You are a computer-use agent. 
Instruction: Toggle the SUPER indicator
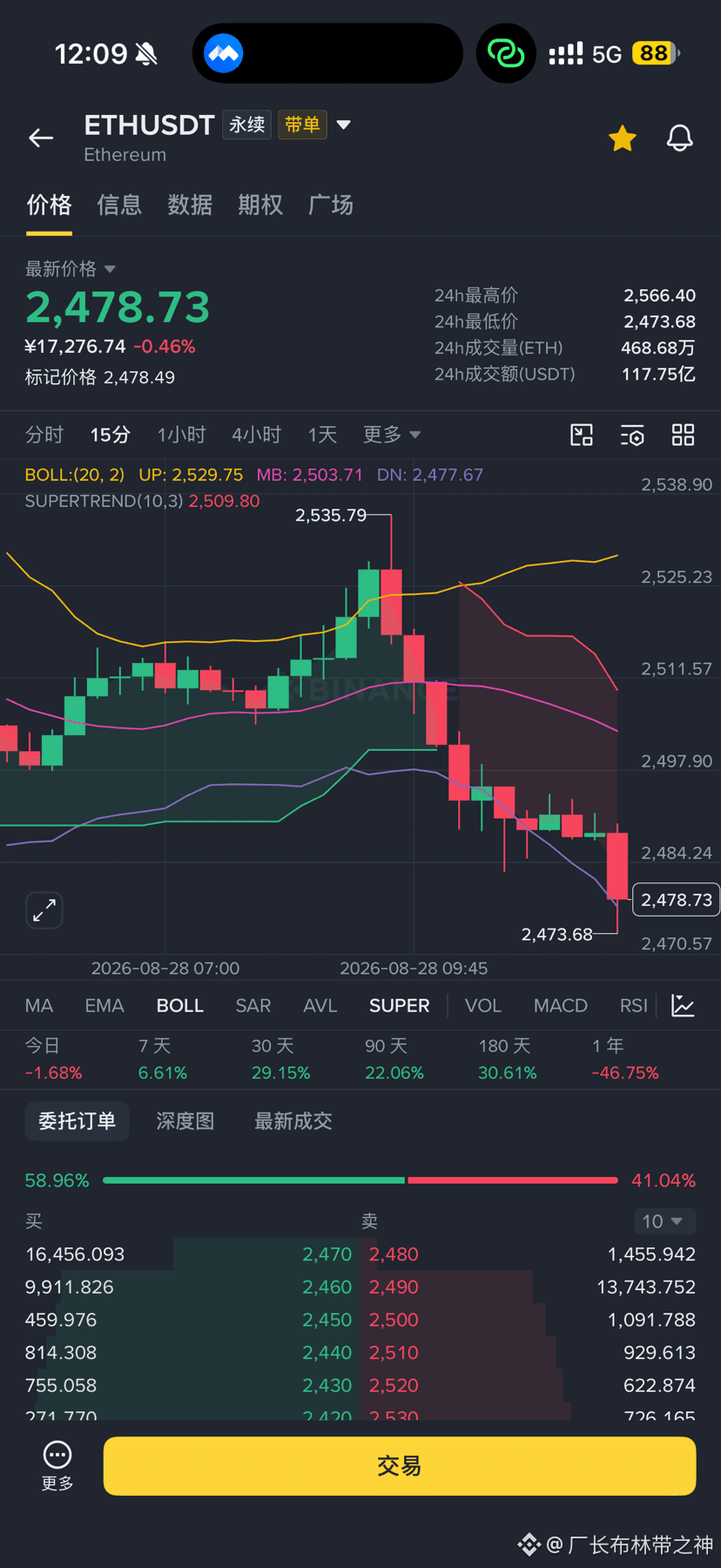coord(400,1005)
